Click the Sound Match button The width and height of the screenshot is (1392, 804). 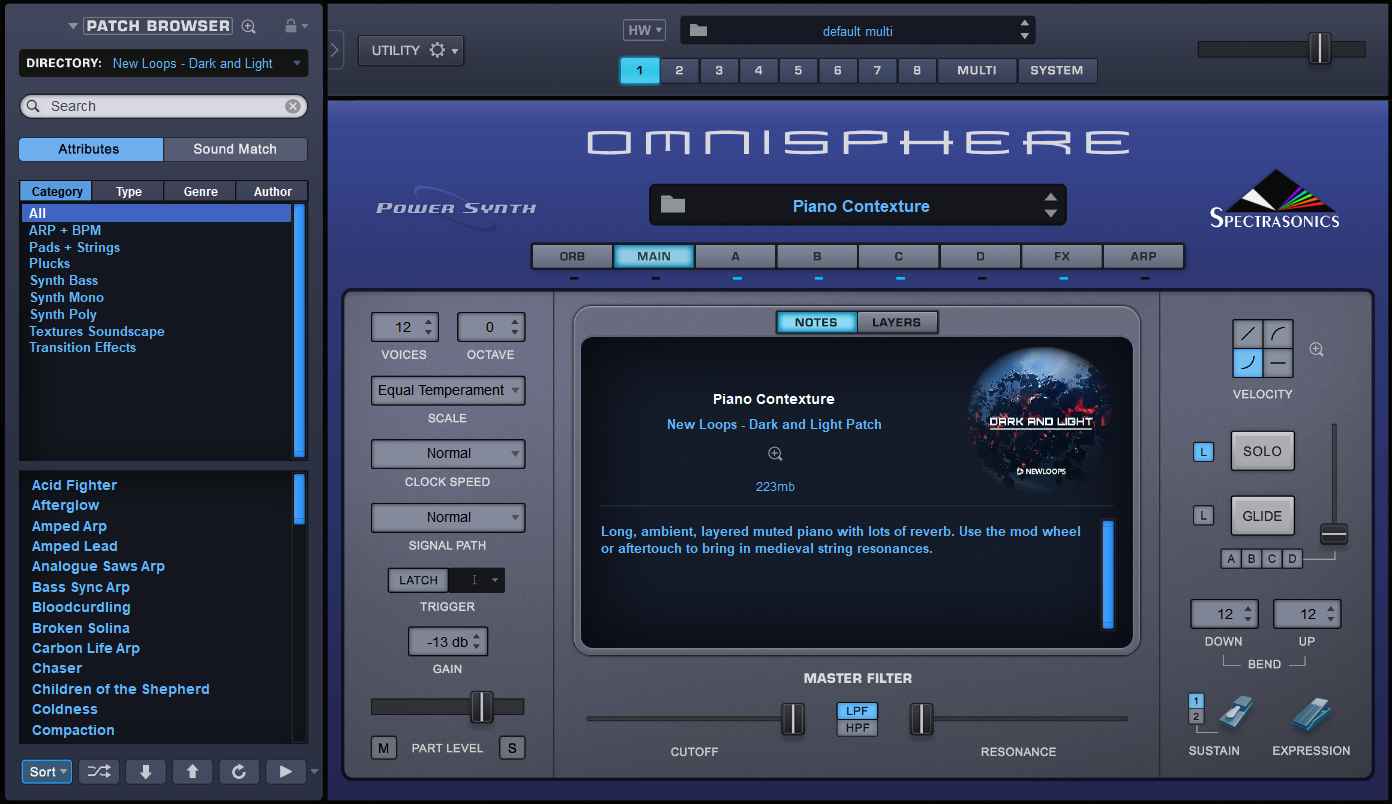pyautogui.click(x=235, y=149)
